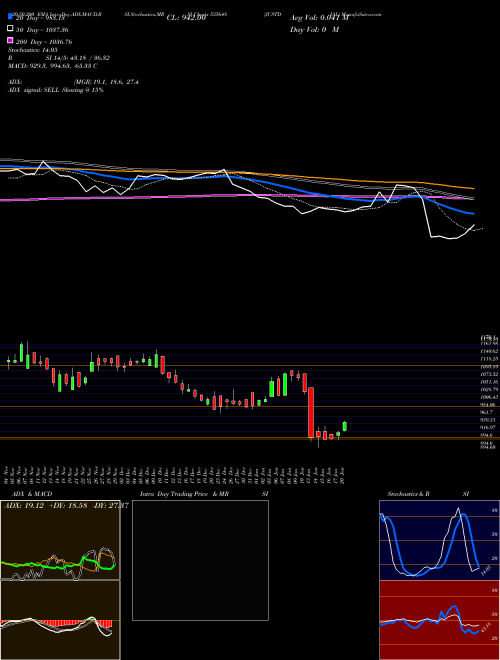Select the 'MACD: 929.3, 994.63, -65.33 C' line
The width and height of the screenshot is (500, 660).
[53, 66]
